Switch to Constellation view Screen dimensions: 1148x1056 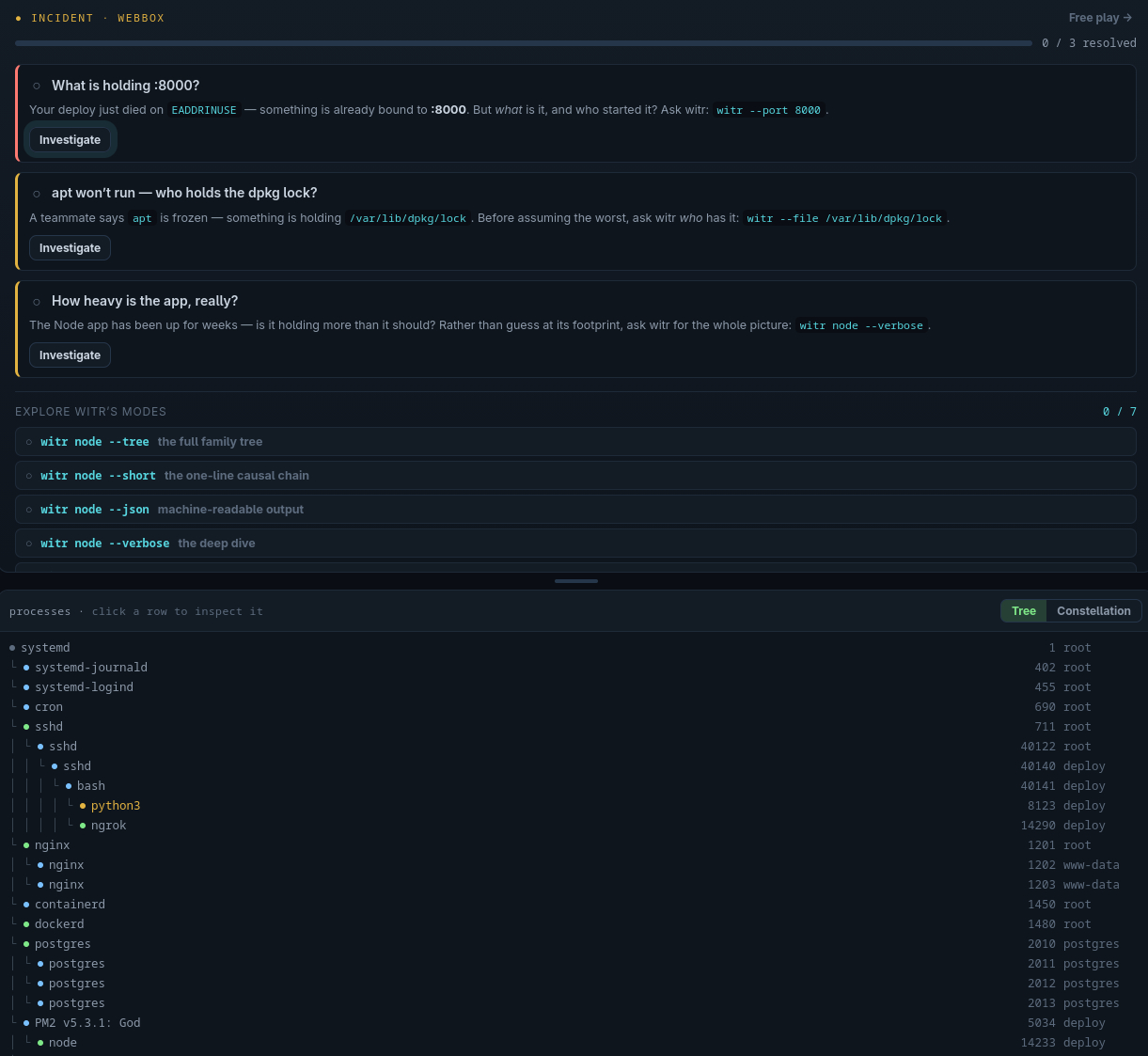[1093, 611]
